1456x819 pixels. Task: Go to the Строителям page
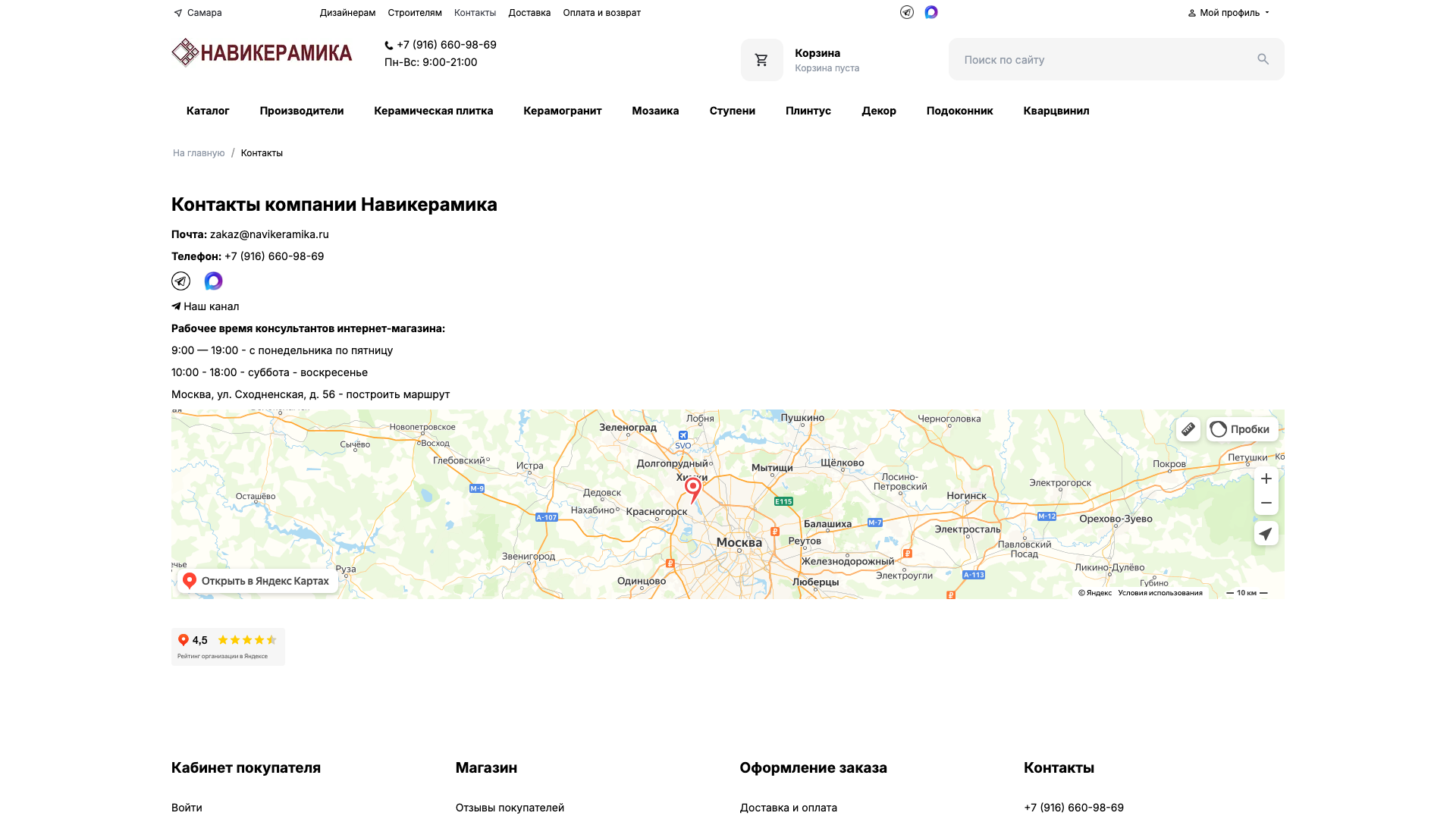pos(415,13)
